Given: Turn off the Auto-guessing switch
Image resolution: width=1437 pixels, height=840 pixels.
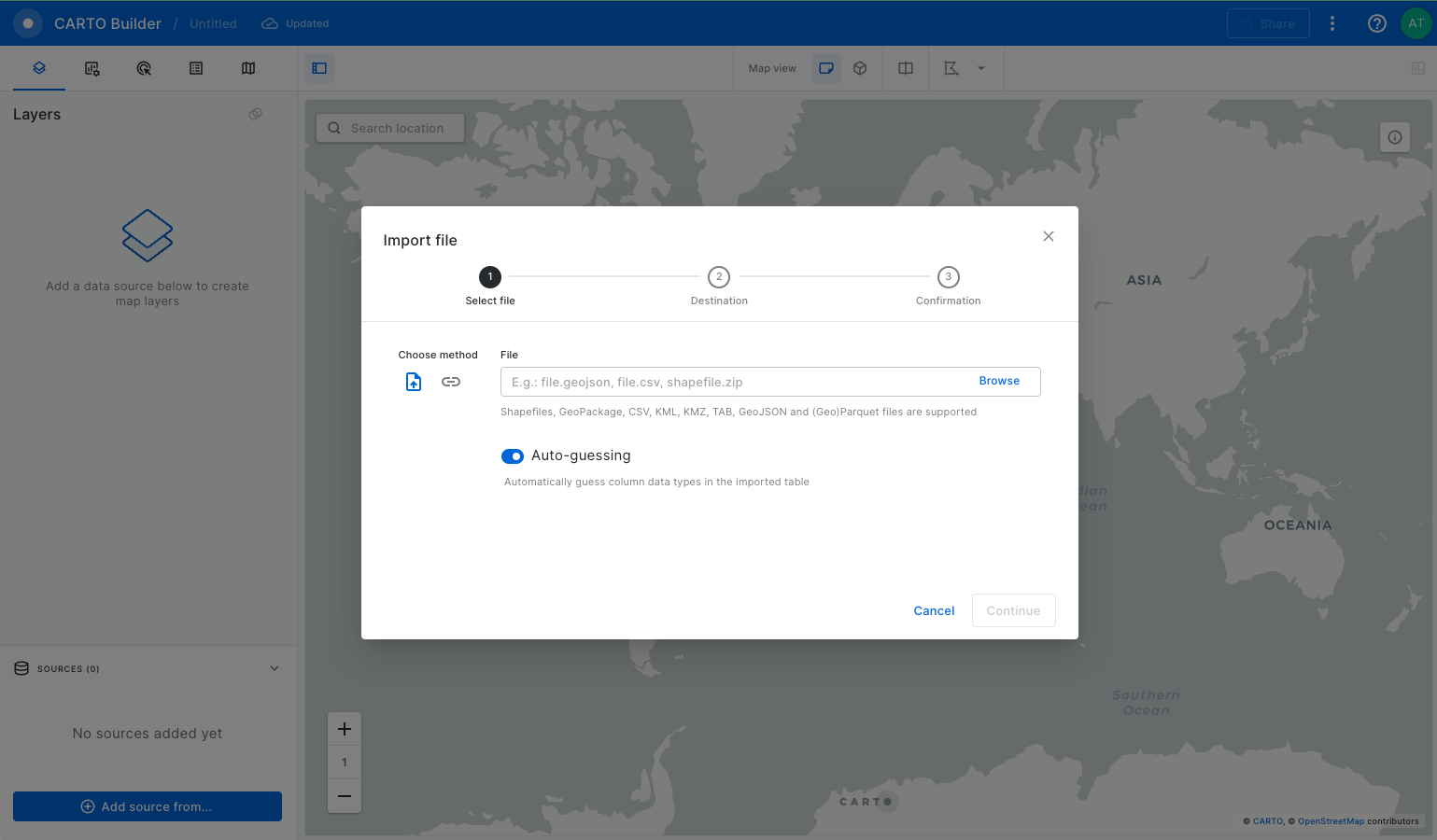Looking at the screenshot, I should coord(513,456).
